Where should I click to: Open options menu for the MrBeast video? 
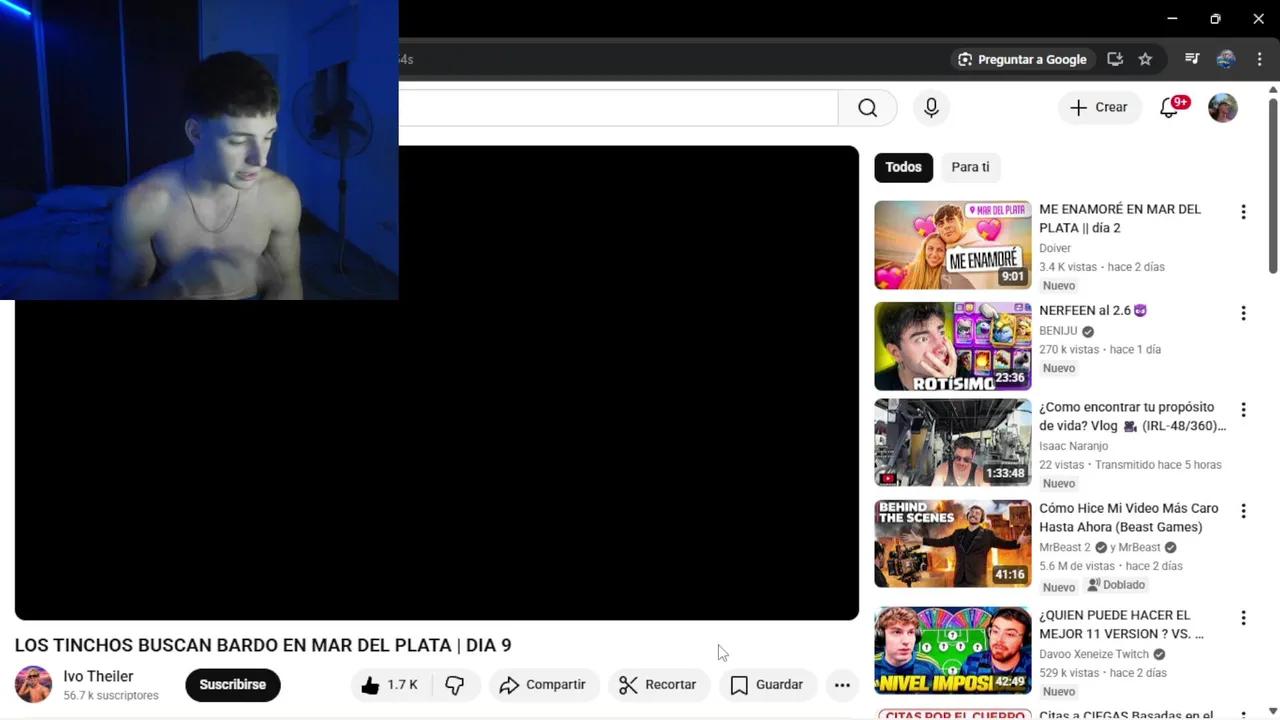pos(1243,510)
